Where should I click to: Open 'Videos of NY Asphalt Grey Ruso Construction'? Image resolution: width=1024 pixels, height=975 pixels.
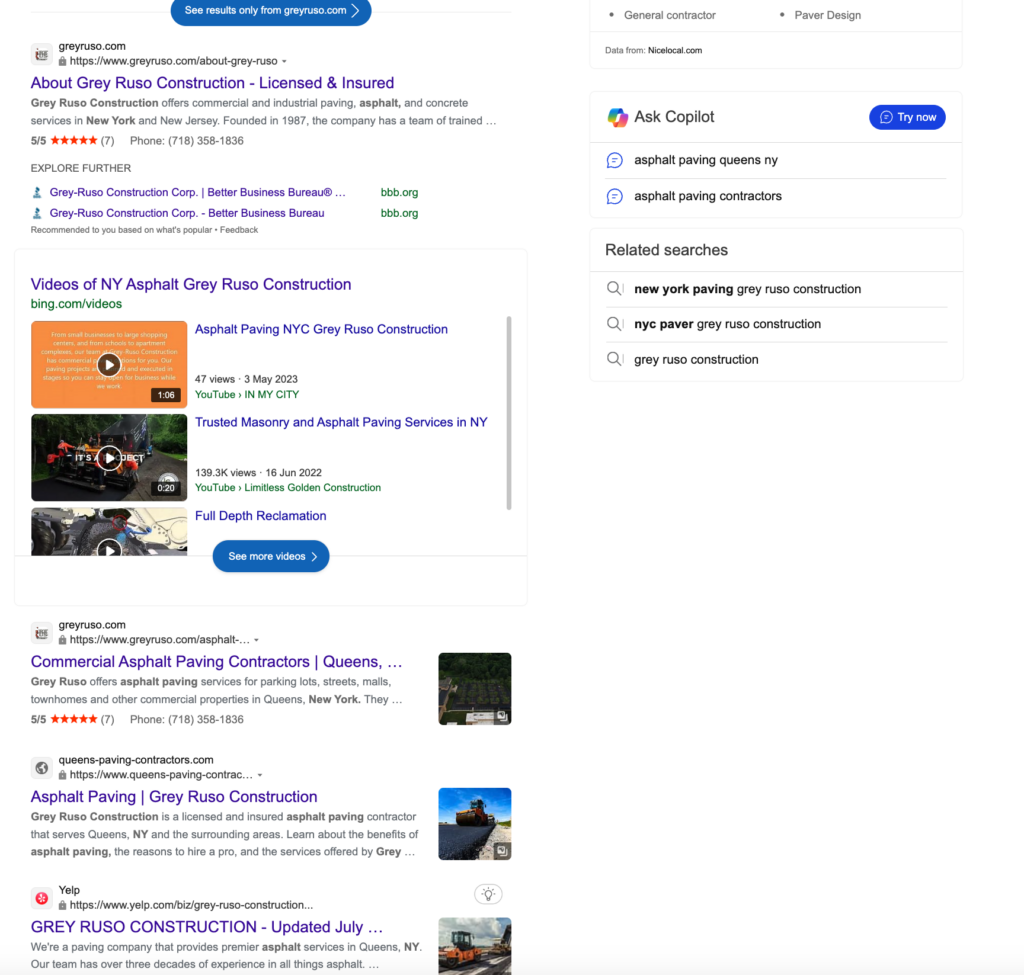[191, 285]
